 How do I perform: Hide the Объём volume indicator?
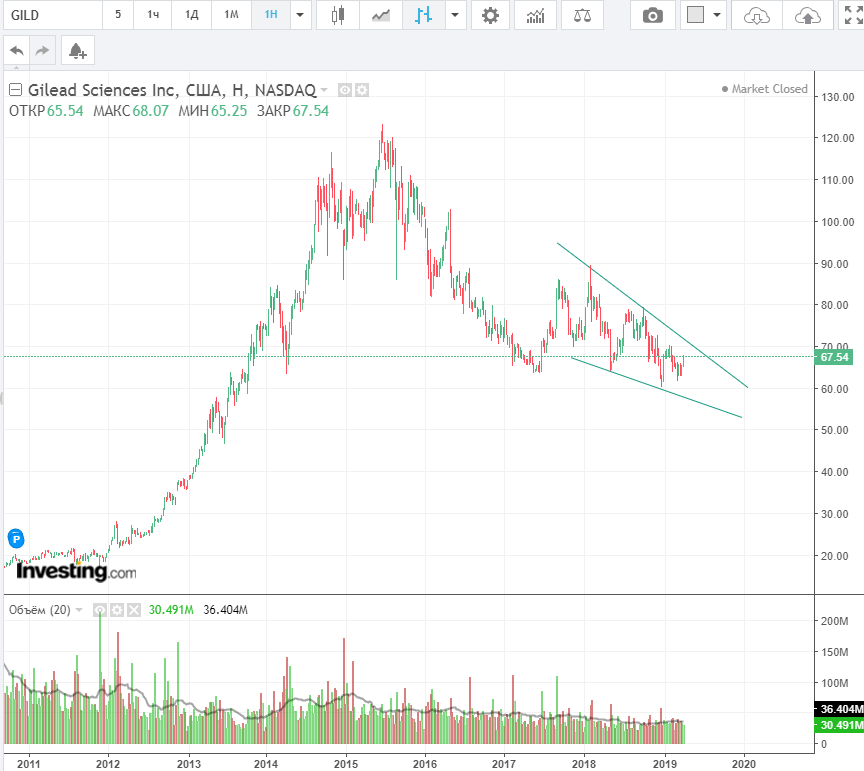(100, 609)
